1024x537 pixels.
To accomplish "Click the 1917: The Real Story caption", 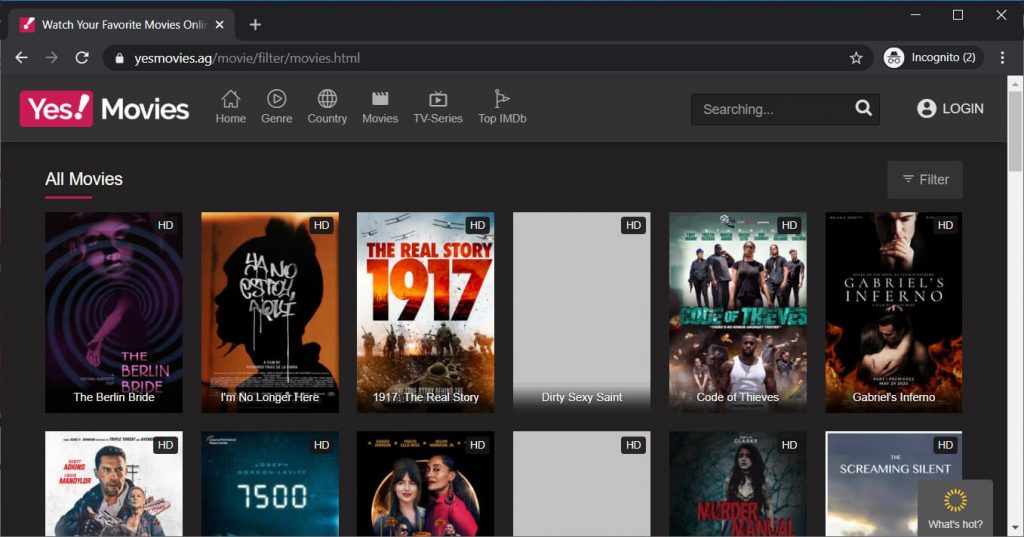I will tap(425, 397).
